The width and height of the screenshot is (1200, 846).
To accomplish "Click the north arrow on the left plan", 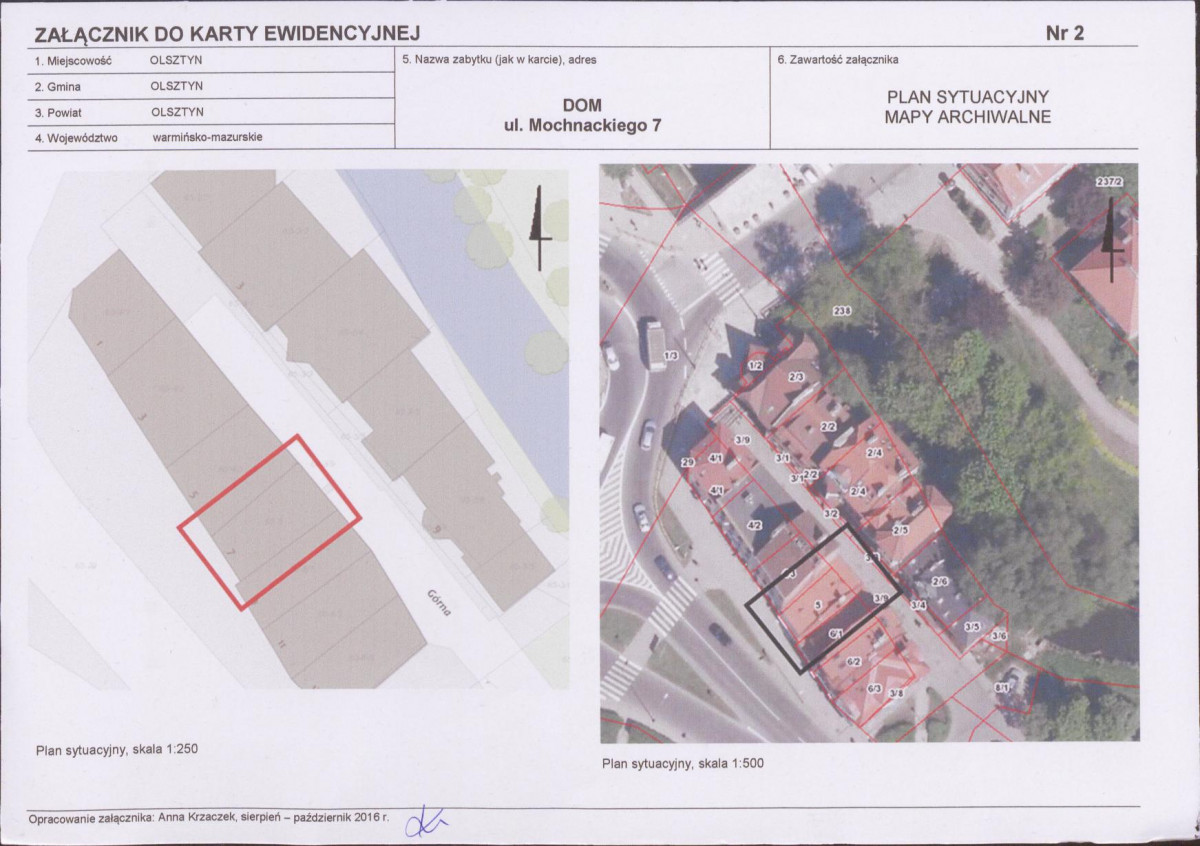I will pyautogui.click(x=540, y=228).
